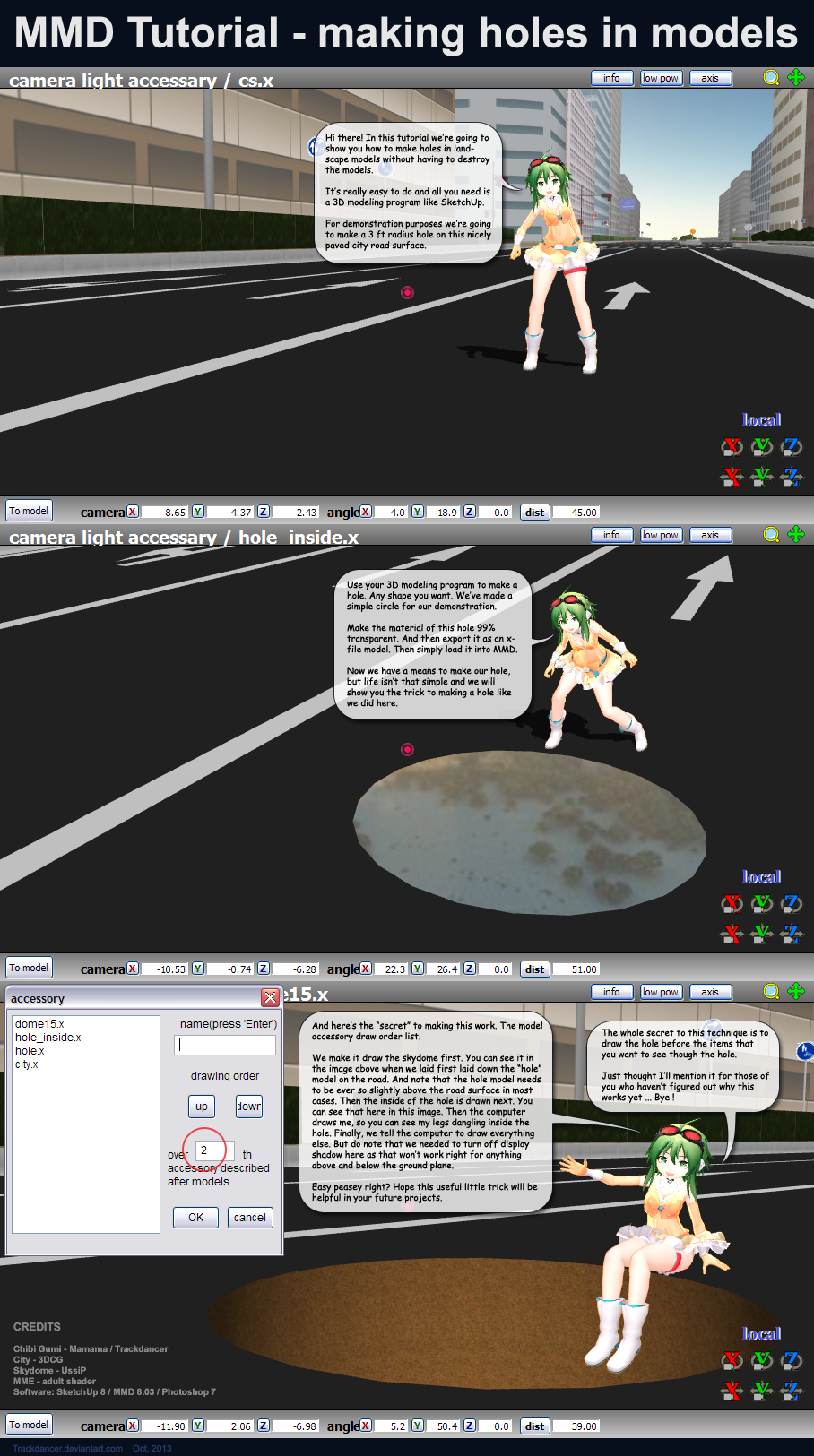Toggle low pow in the cs.x panel
The height and width of the screenshot is (1456, 814).
[661, 78]
